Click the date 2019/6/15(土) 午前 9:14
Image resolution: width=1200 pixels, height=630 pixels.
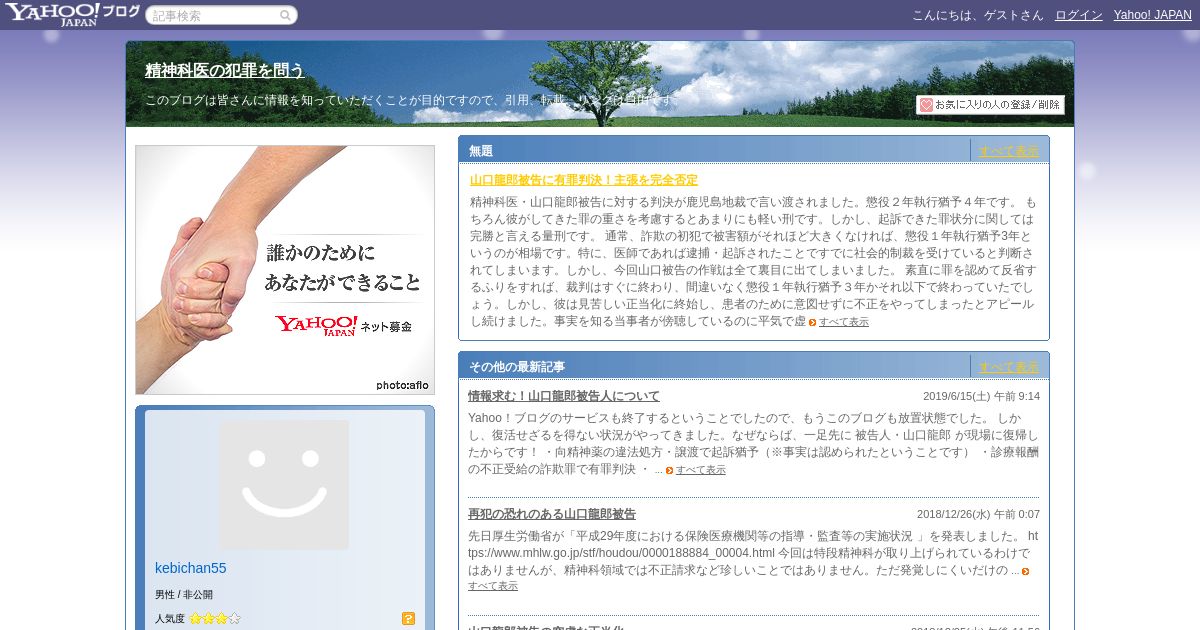pyautogui.click(x=981, y=396)
